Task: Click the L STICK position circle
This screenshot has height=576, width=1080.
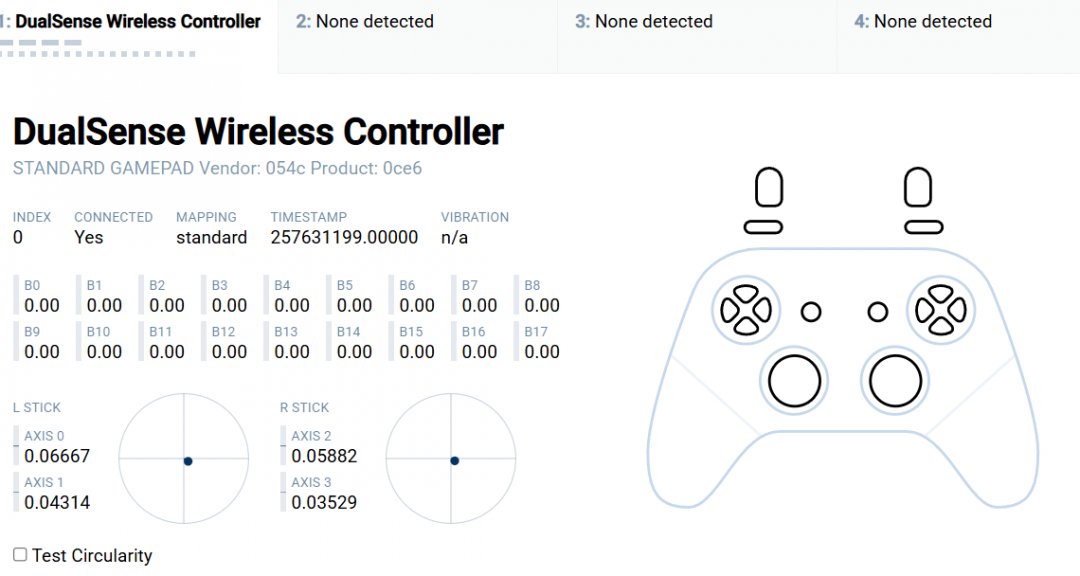Action: (x=185, y=458)
